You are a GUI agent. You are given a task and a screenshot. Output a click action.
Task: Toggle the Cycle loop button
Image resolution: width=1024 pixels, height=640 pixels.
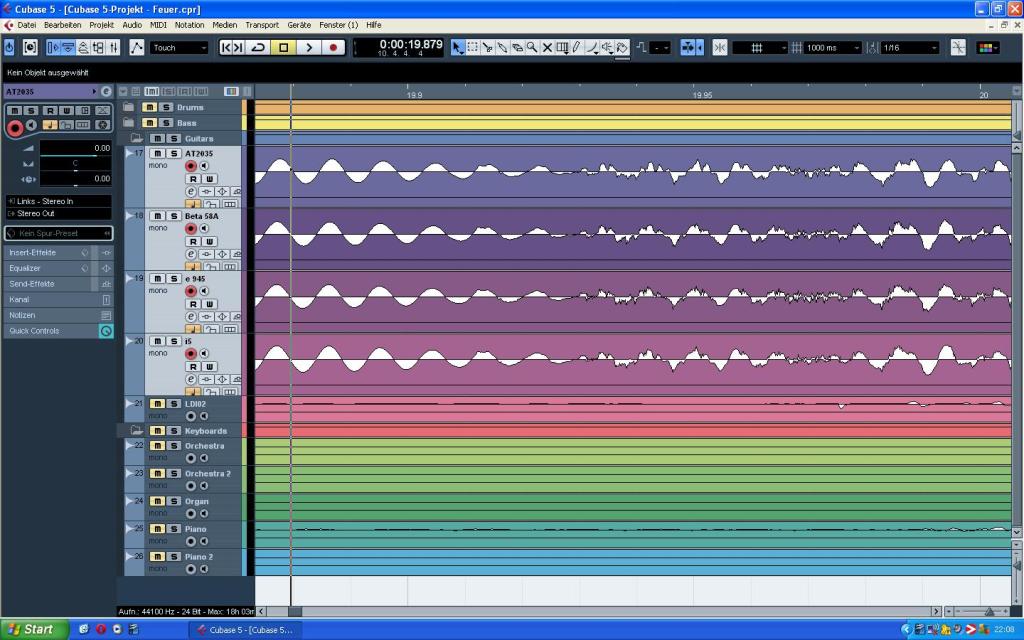pos(259,48)
